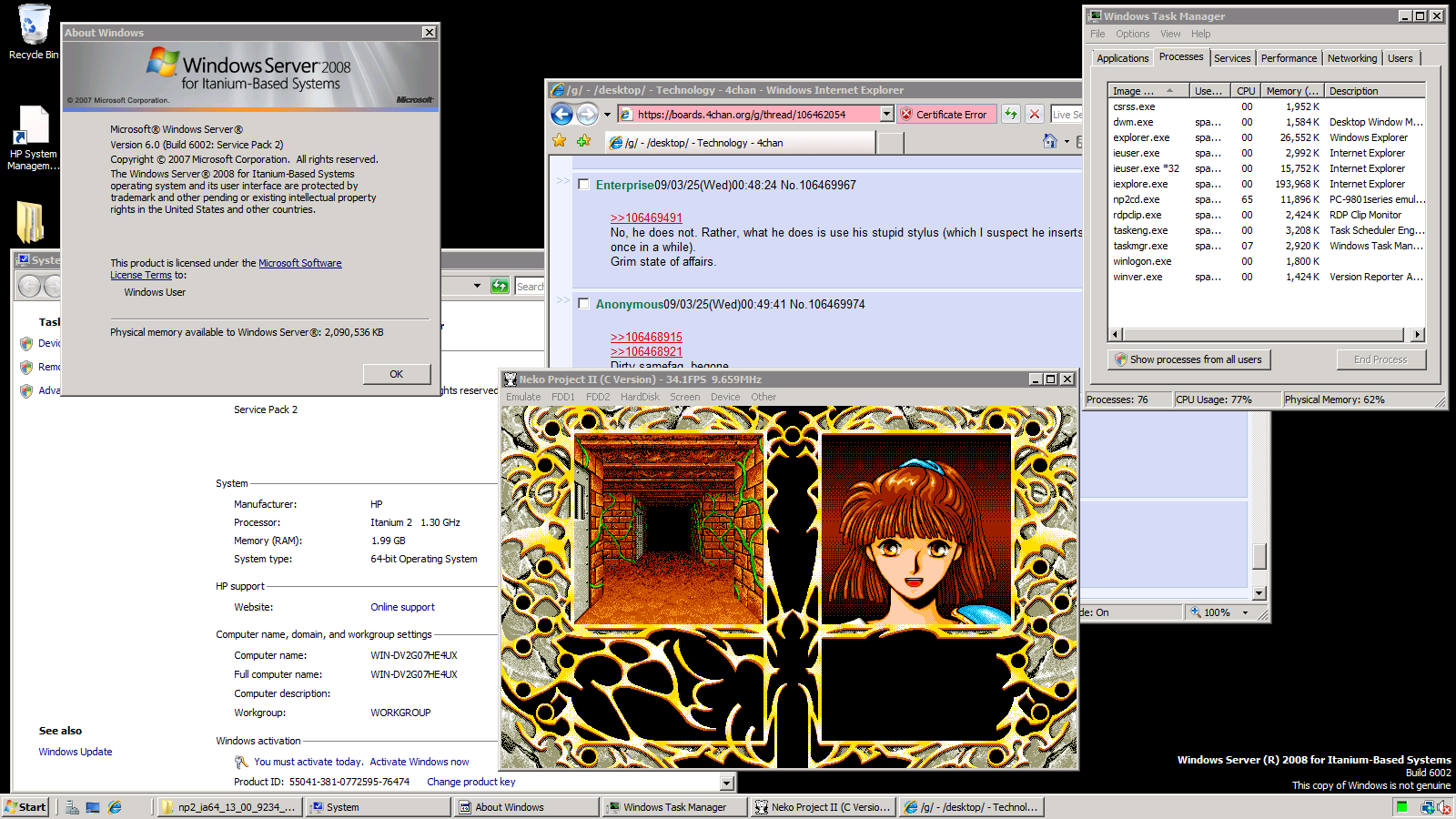Click the page icon in IE address bar
The image size is (1456, 819).
pyautogui.click(x=626, y=114)
